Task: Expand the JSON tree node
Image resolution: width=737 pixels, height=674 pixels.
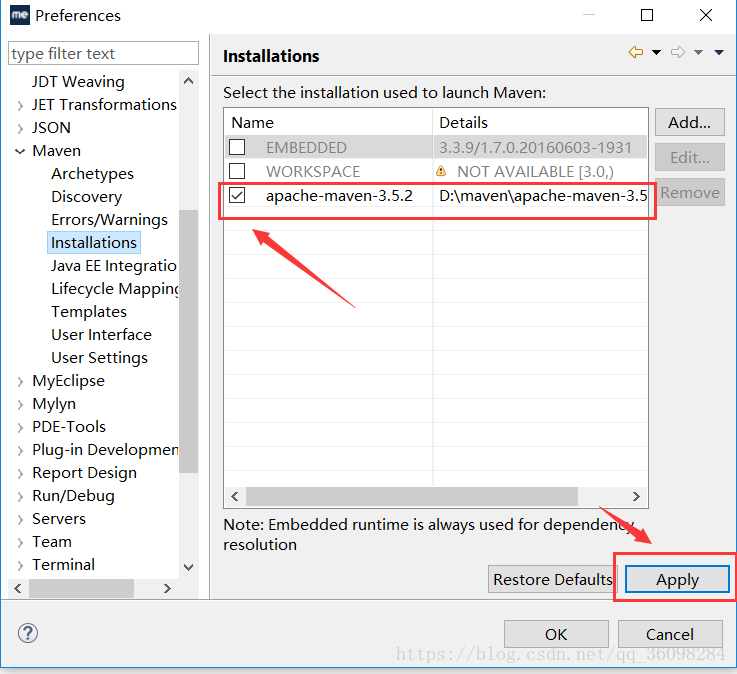Action: point(20,128)
